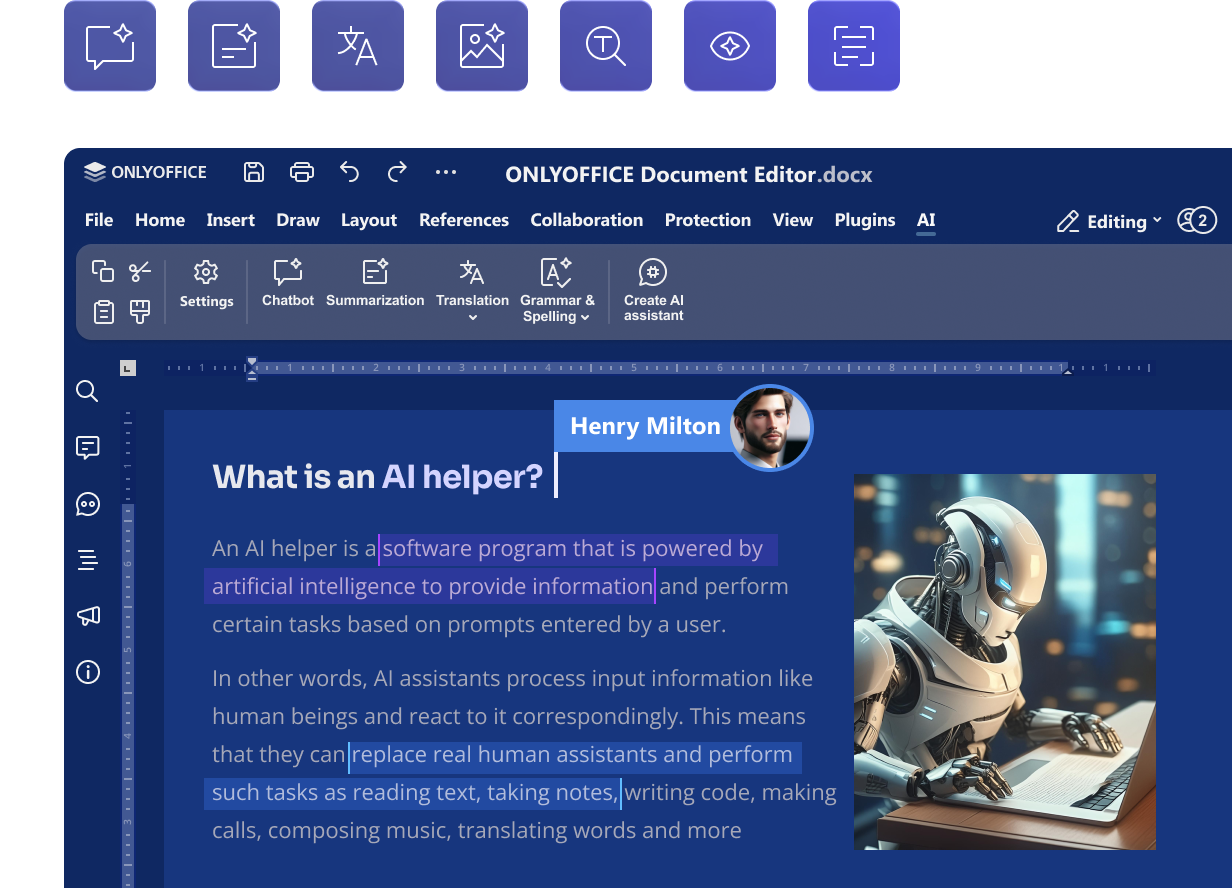Click the translation tile at top

(358, 46)
